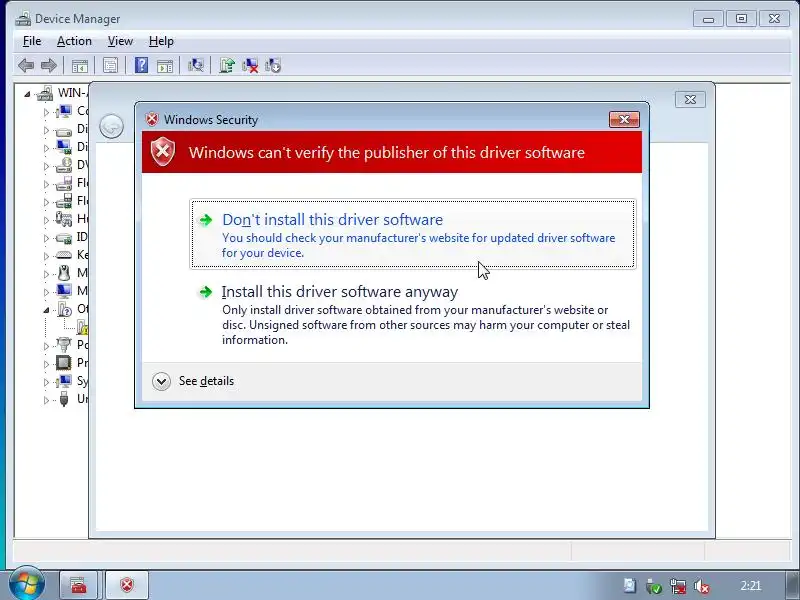Image resolution: width=800 pixels, height=600 pixels.
Task: Open the File menu
Action: click(x=32, y=41)
